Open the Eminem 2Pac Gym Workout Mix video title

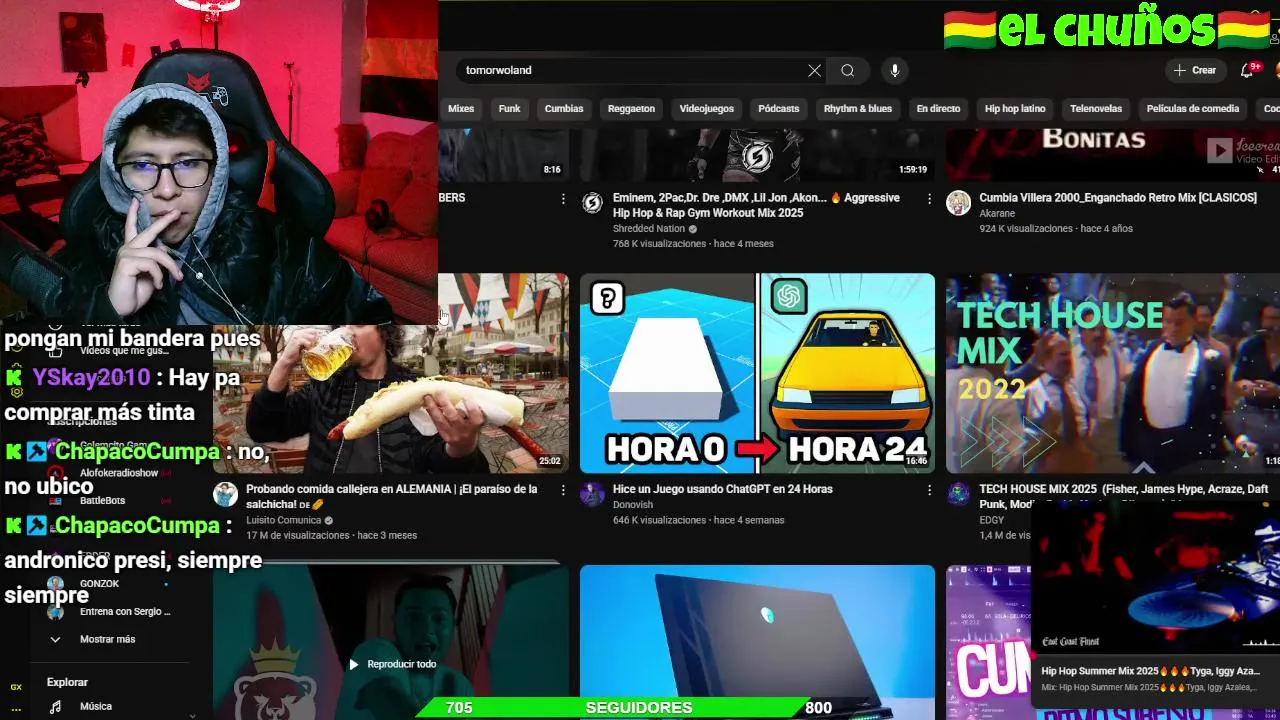coord(756,205)
